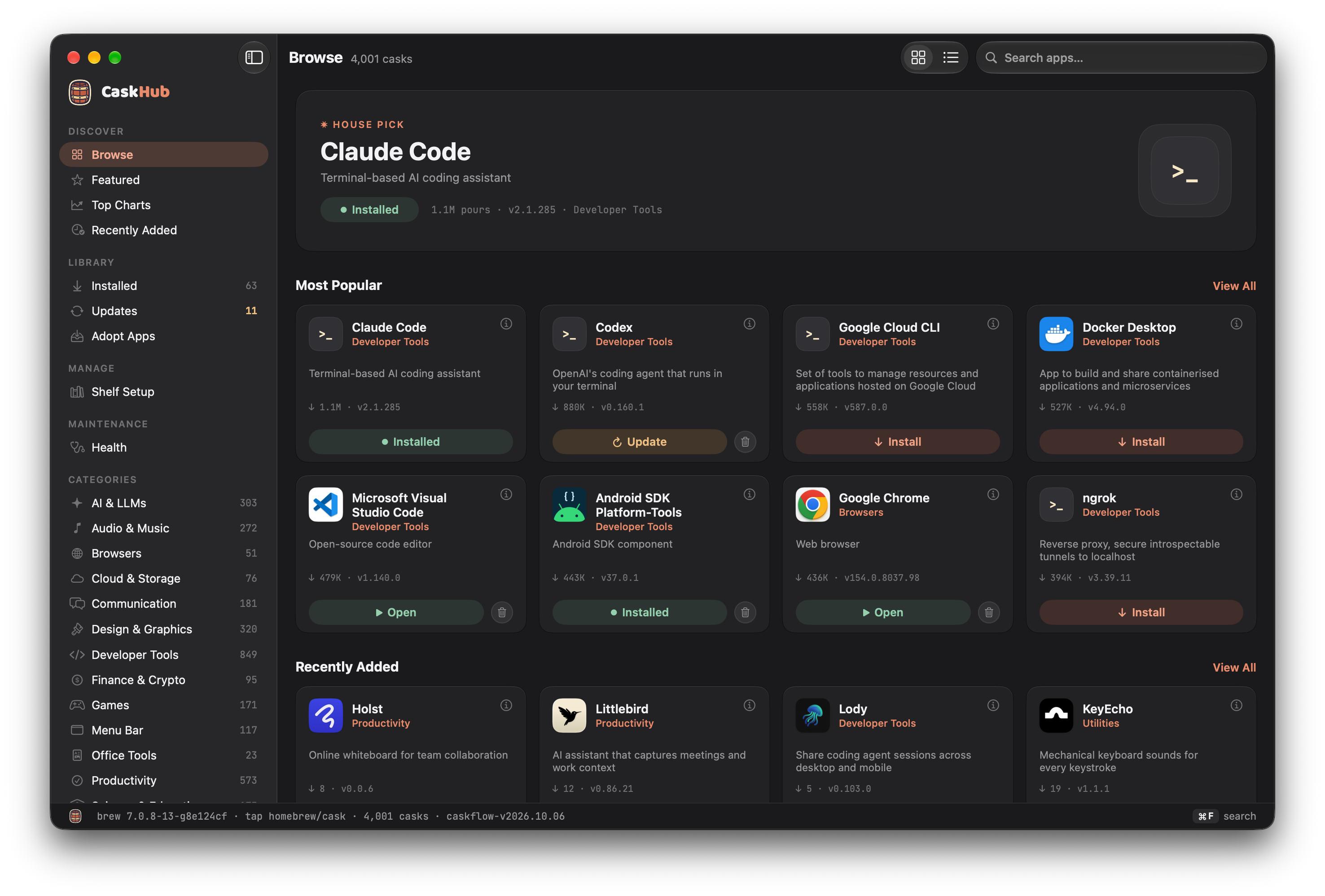1325x896 pixels.
Task: Show info for Google Cloud CLI
Action: 992,324
